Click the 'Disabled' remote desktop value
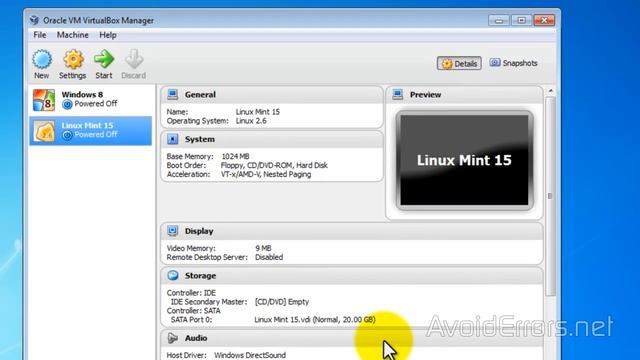 (x=269, y=257)
